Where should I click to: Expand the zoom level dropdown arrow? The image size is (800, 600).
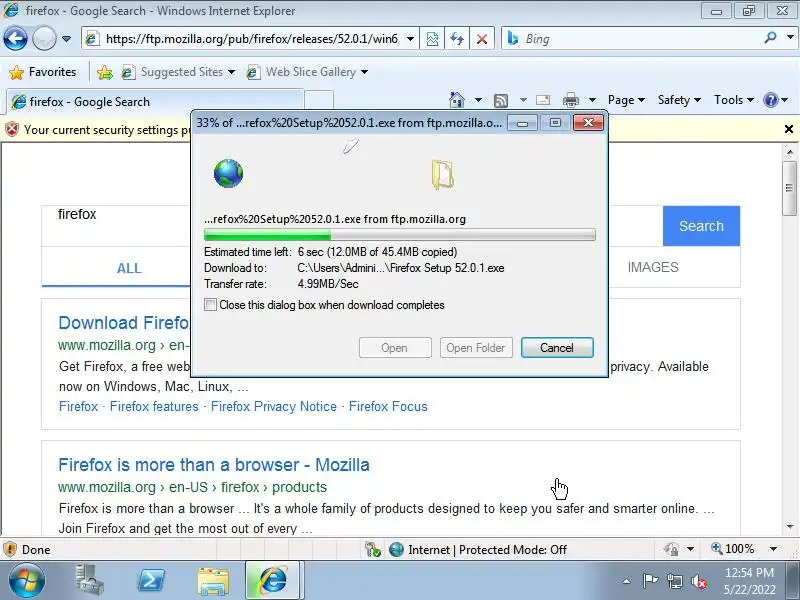tap(773, 549)
